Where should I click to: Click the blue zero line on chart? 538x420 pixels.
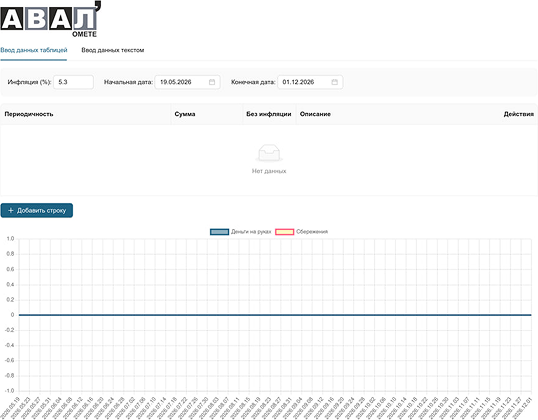tap(275, 315)
